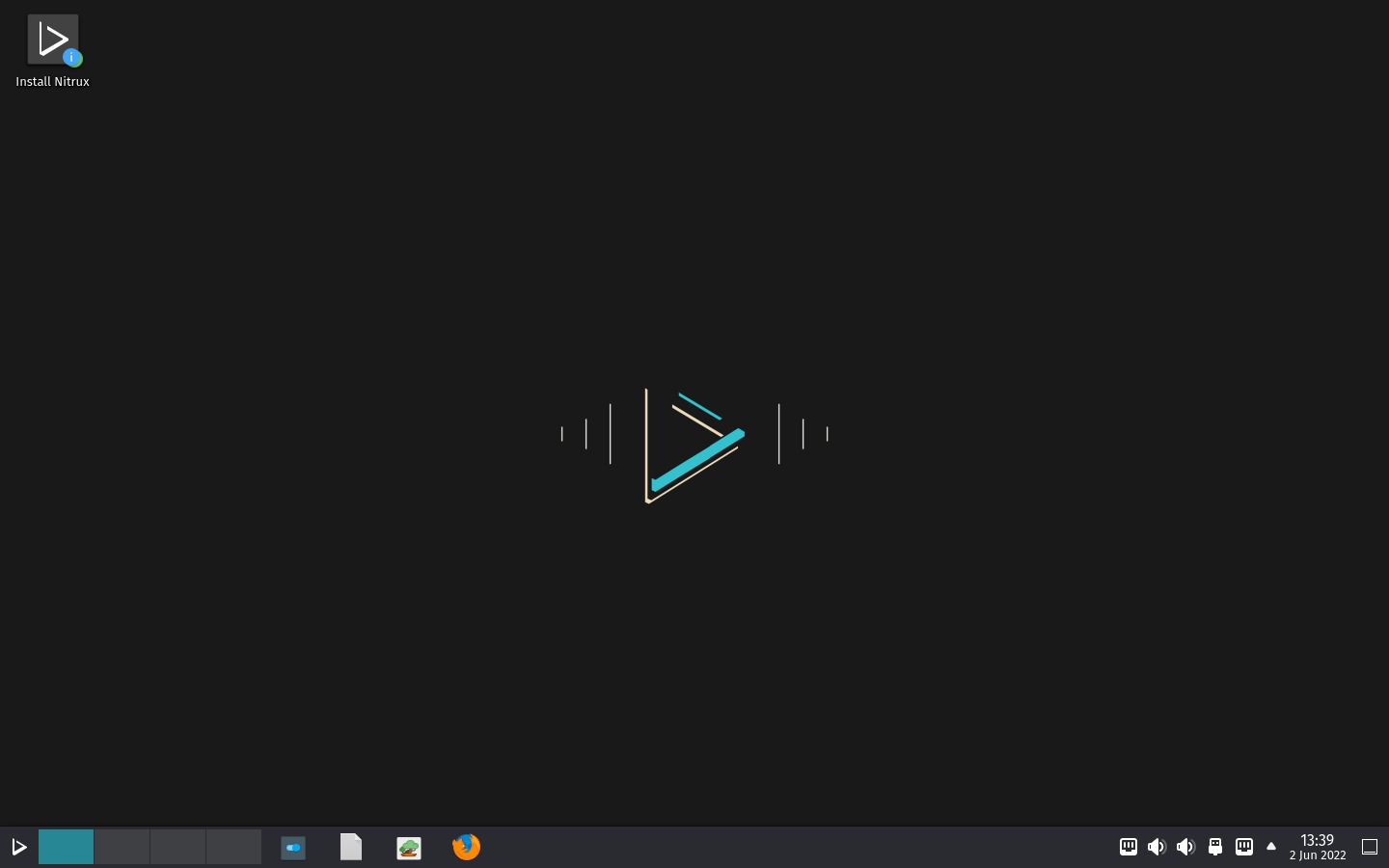This screenshot has width=1389, height=868.
Task: Open the volume icon next to the USB device icon
Action: click(1185, 847)
